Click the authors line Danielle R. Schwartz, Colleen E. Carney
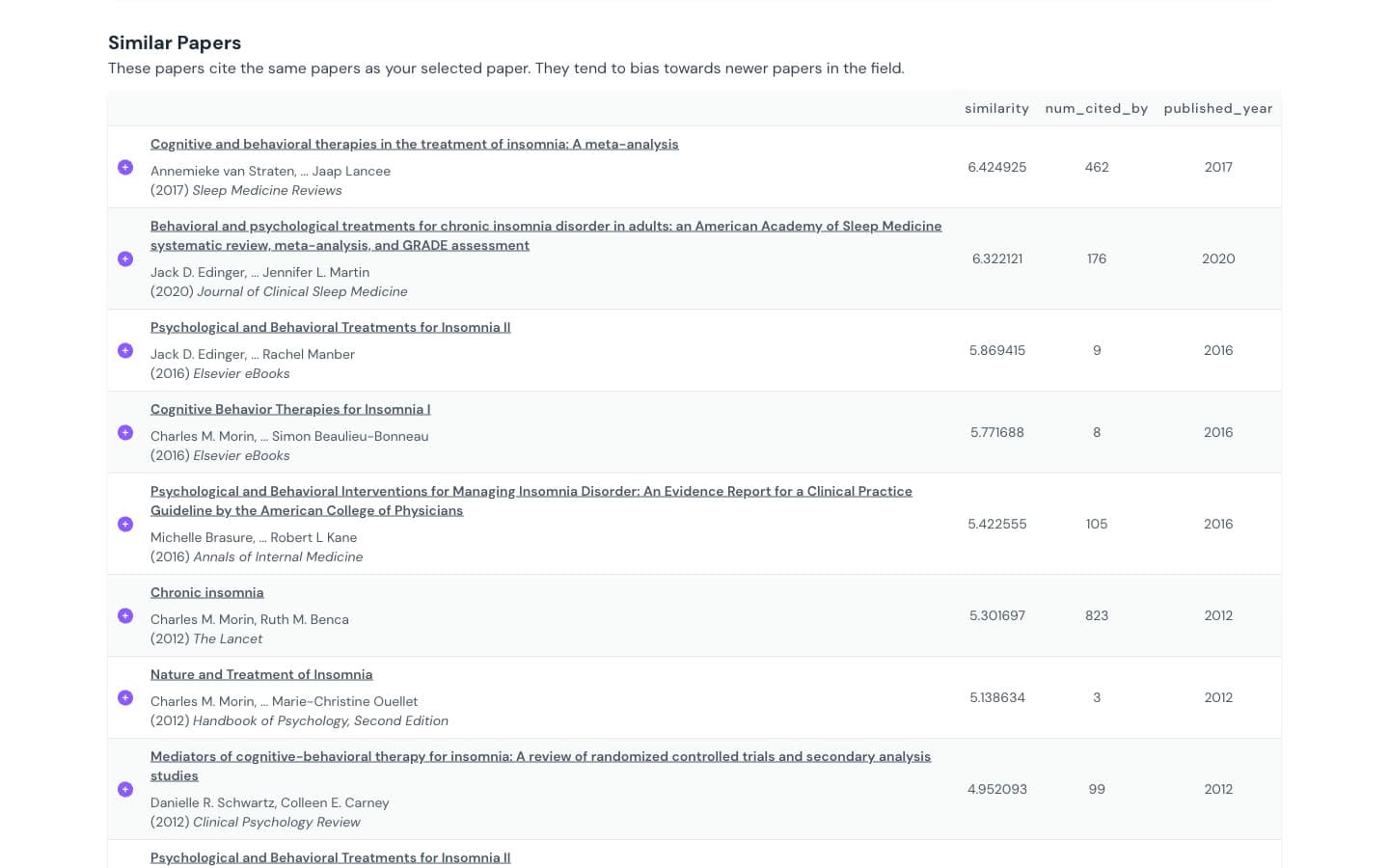1389x868 pixels. coord(270,802)
